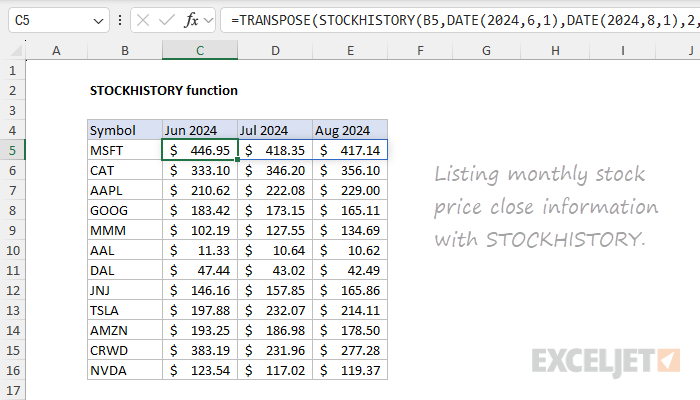Image resolution: width=700 pixels, height=400 pixels.
Task: Select the DAL symbol cell
Action: (x=125, y=271)
